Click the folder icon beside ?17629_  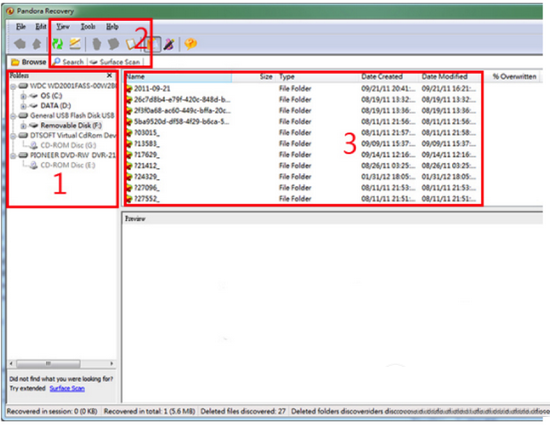[129, 155]
